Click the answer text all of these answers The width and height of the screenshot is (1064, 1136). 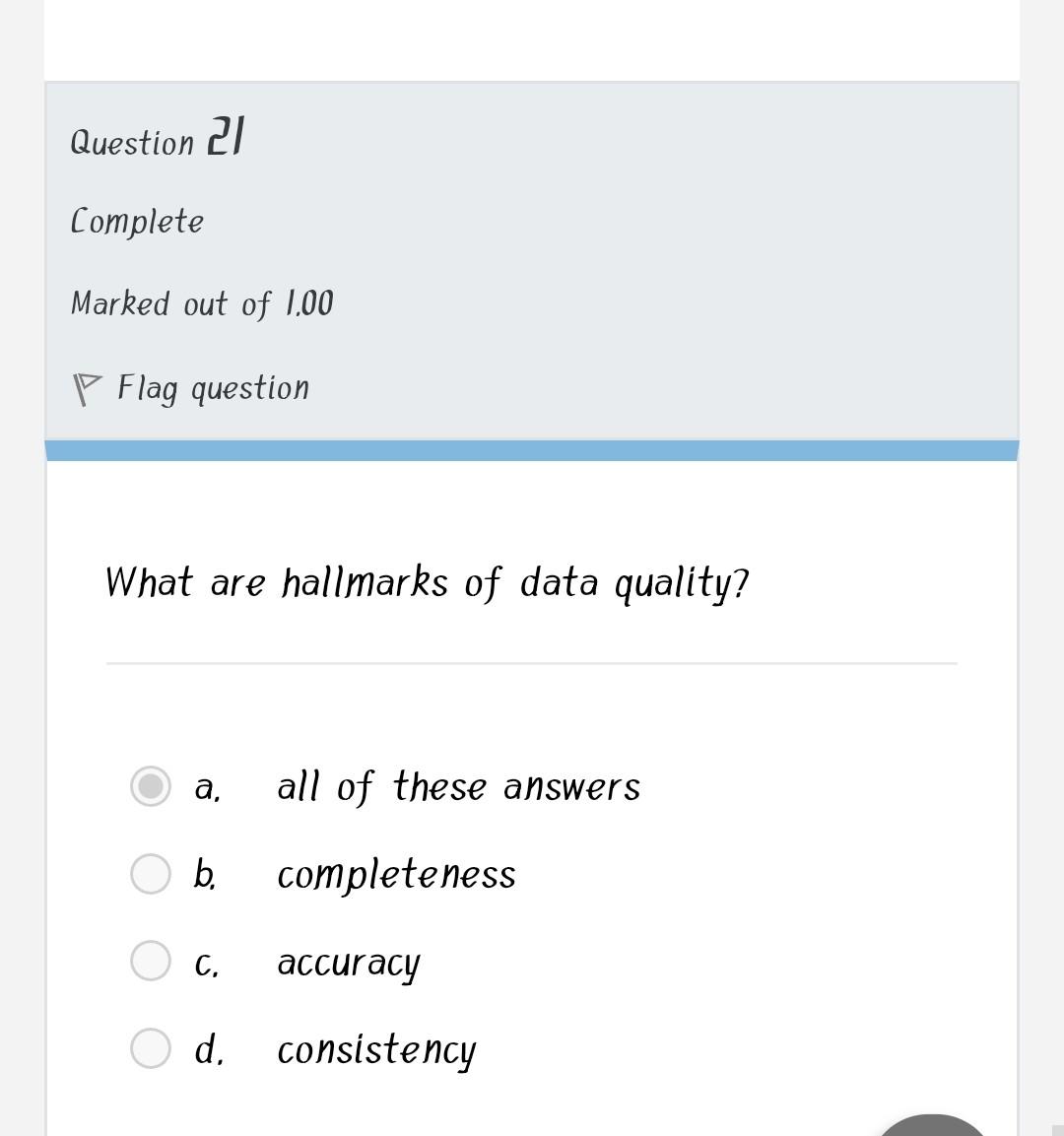click(x=458, y=785)
